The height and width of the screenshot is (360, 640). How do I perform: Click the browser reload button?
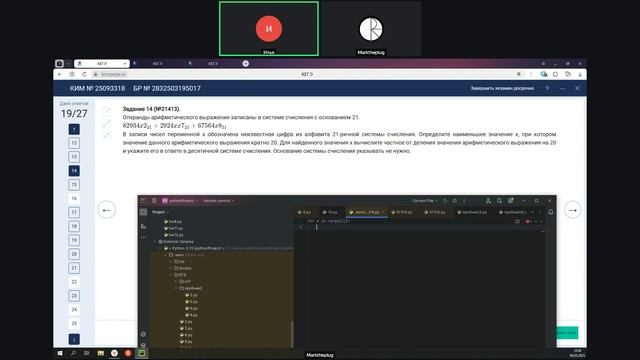tap(84, 74)
